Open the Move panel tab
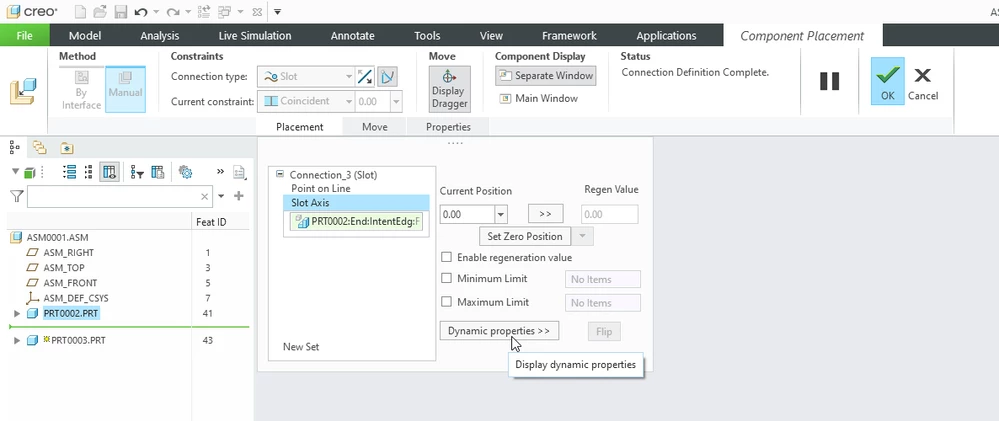 (375, 127)
